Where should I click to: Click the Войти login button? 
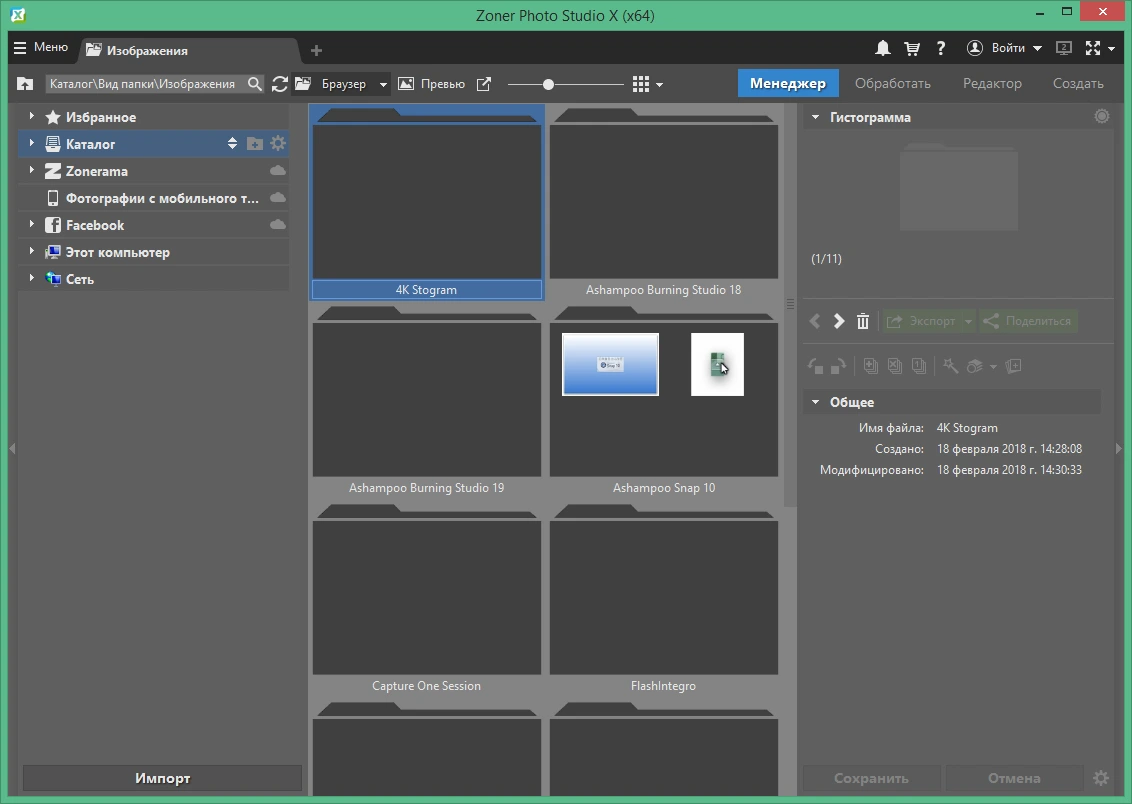click(1004, 48)
